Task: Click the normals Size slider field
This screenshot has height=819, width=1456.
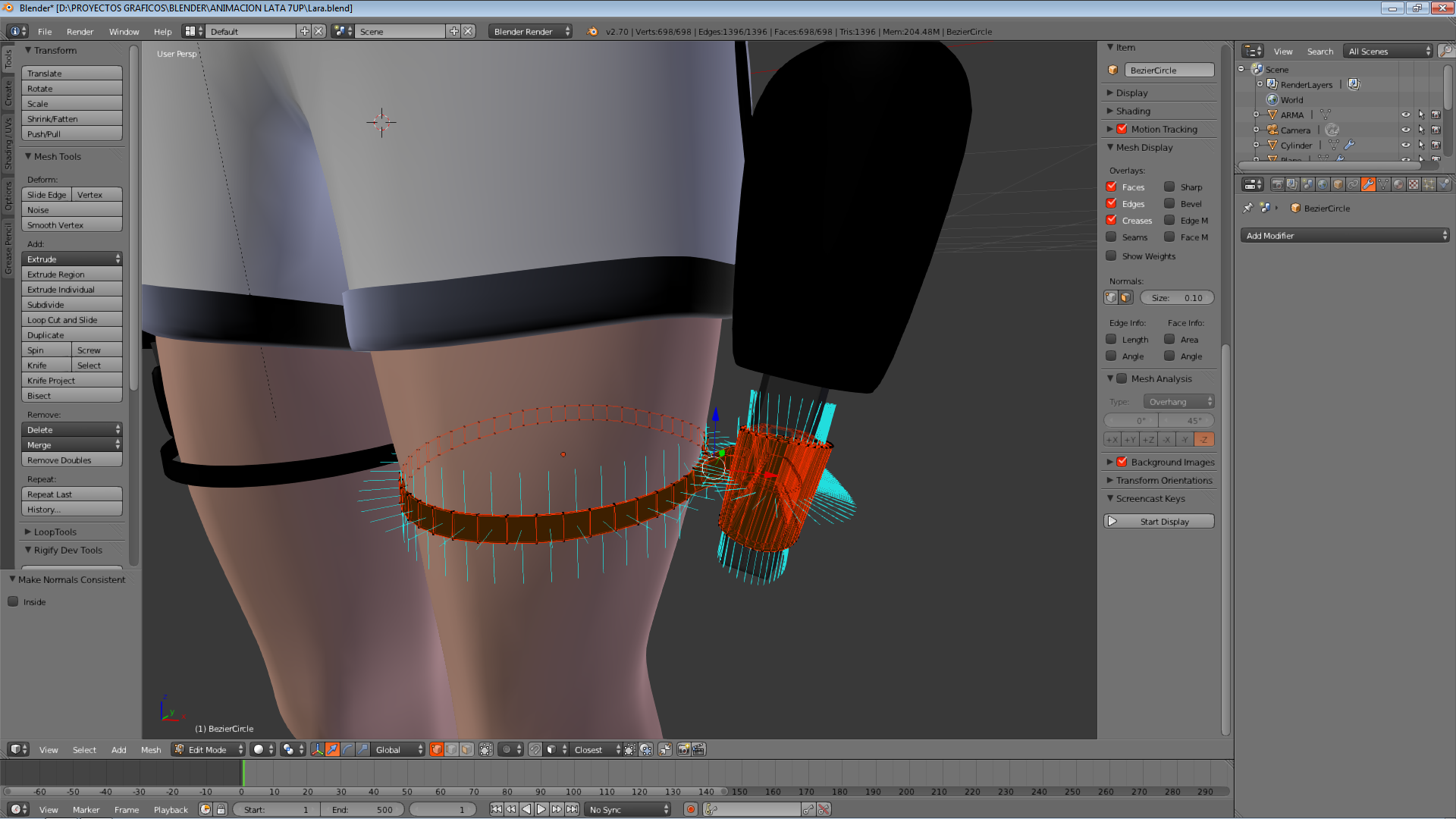Action: (x=1176, y=297)
